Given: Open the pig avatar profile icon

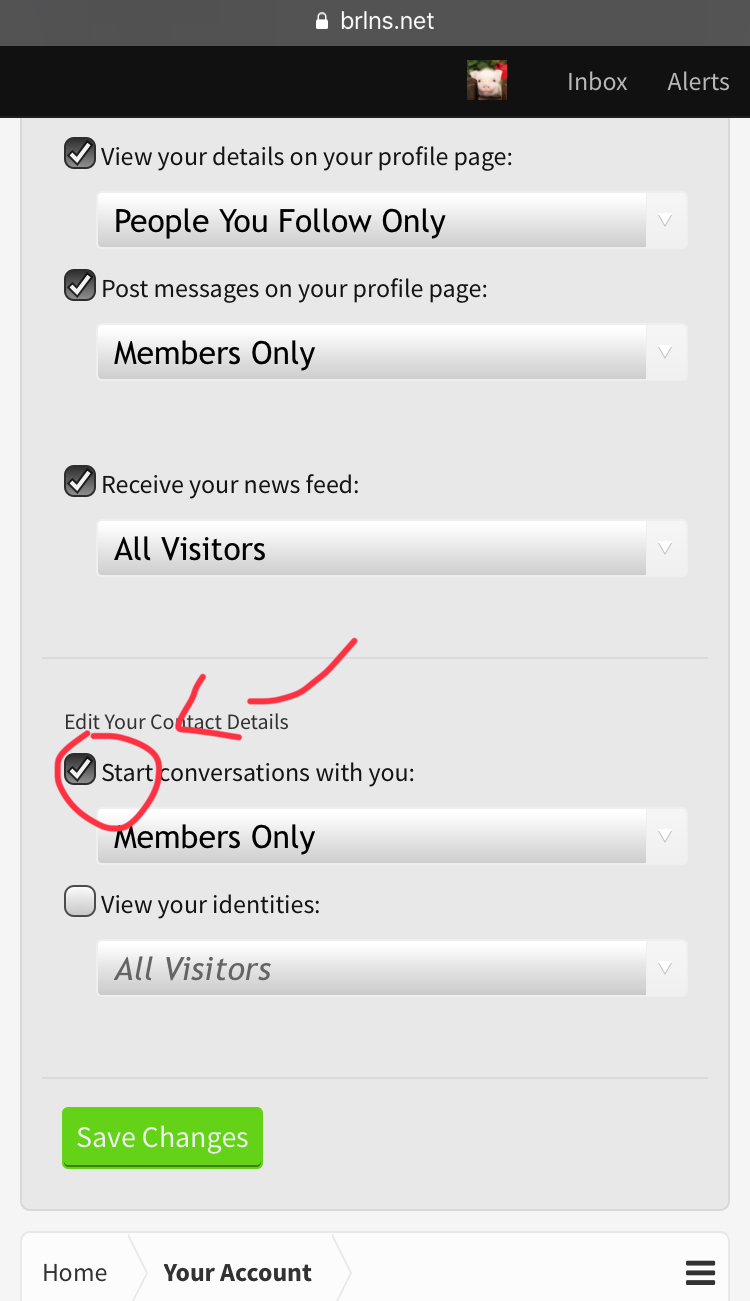Looking at the screenshot, I should coord(487,81).
